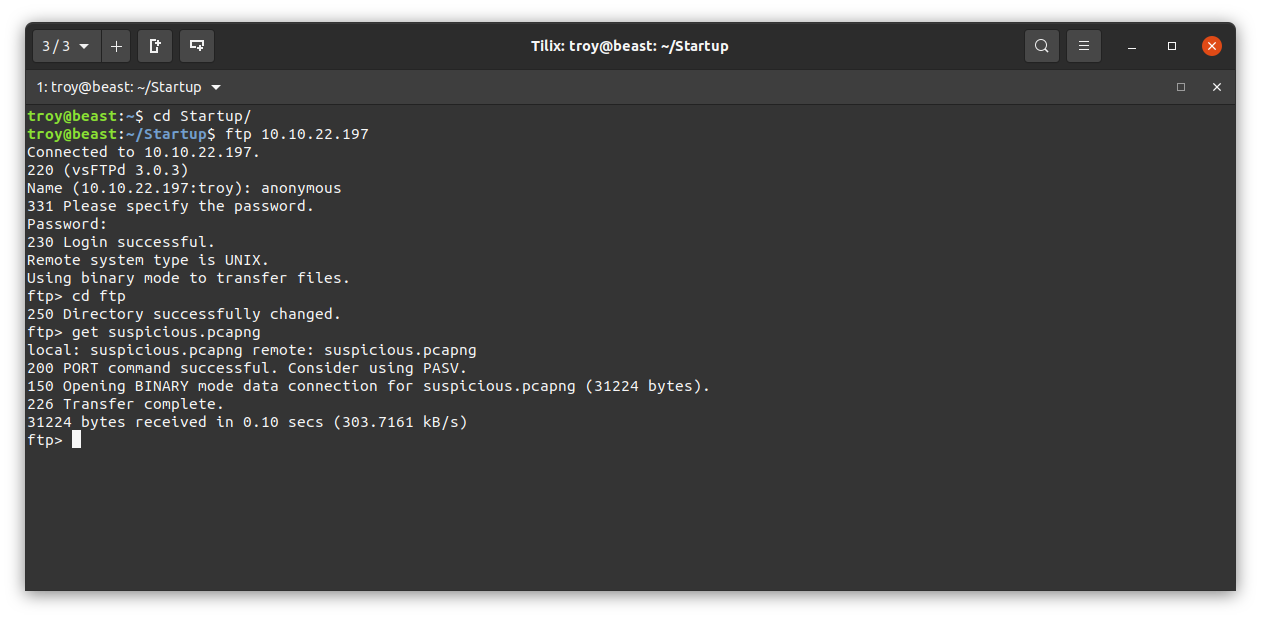Add a terminal to the right icon
1261x619 pixels.
[155, 46]
